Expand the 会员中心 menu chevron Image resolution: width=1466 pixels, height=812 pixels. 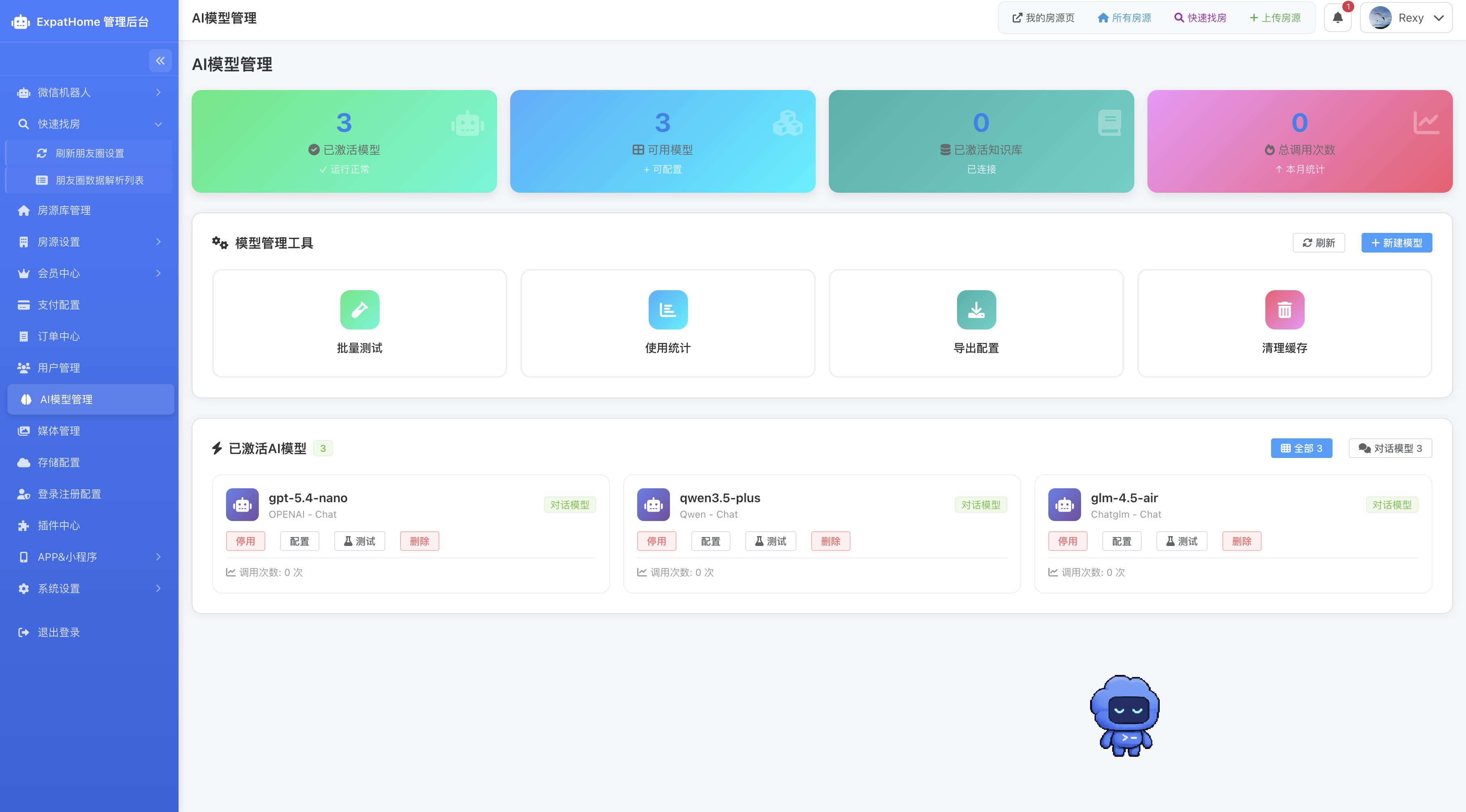pos(158,273)
